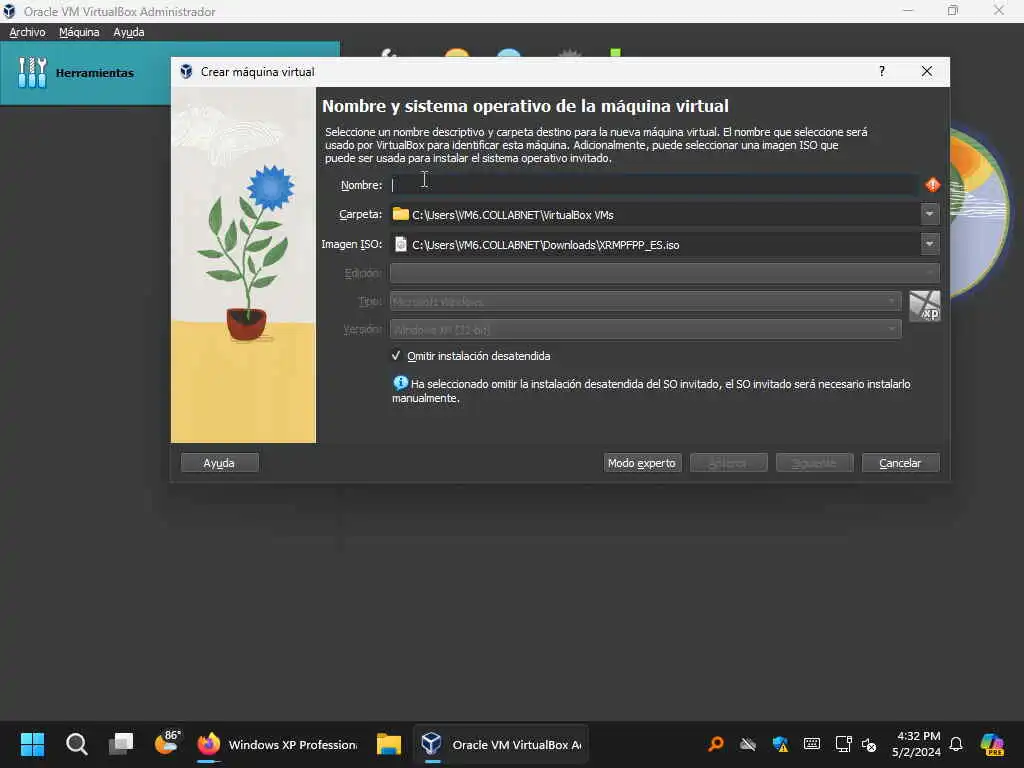The image size is (1024, 768).
Task: Click the Imagen ISO path text
Action: coord(546,245)
